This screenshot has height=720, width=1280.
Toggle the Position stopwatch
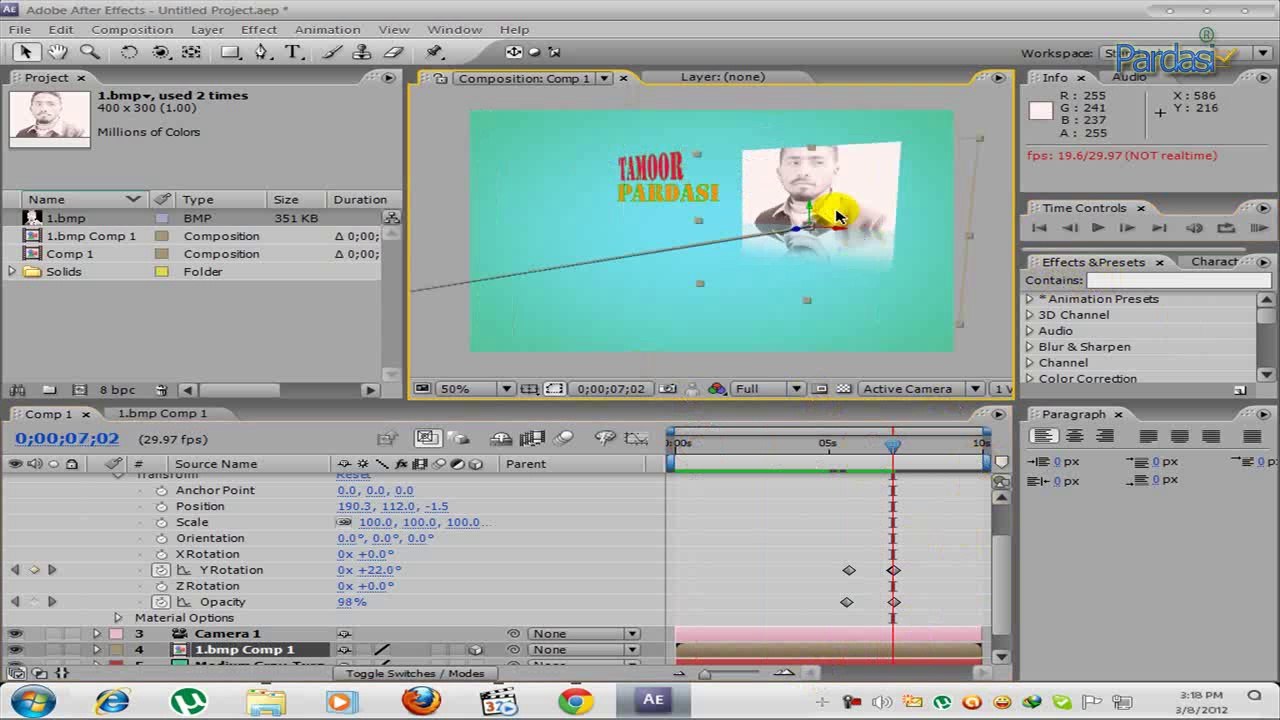[x=161, y=506]
